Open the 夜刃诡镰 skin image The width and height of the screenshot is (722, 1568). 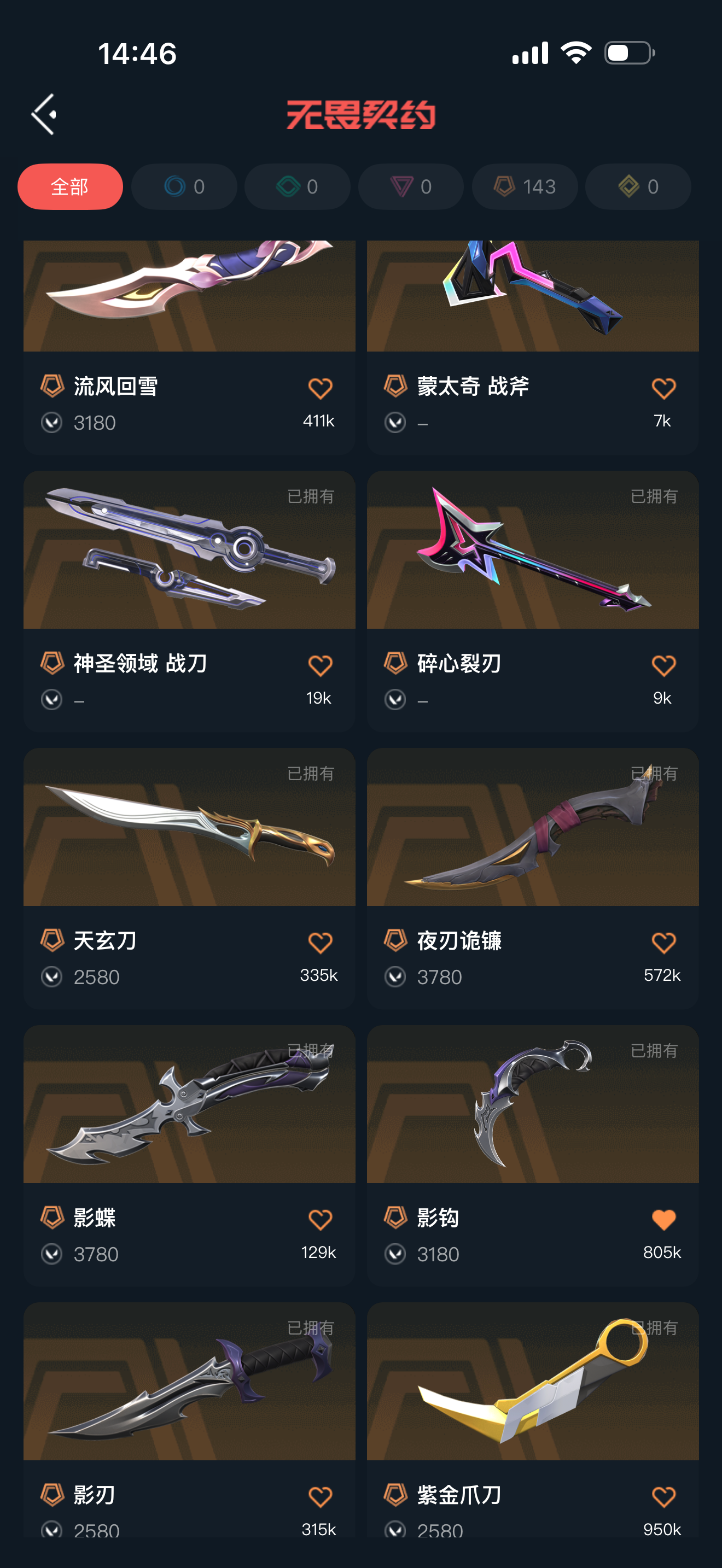tap(533, 827)
